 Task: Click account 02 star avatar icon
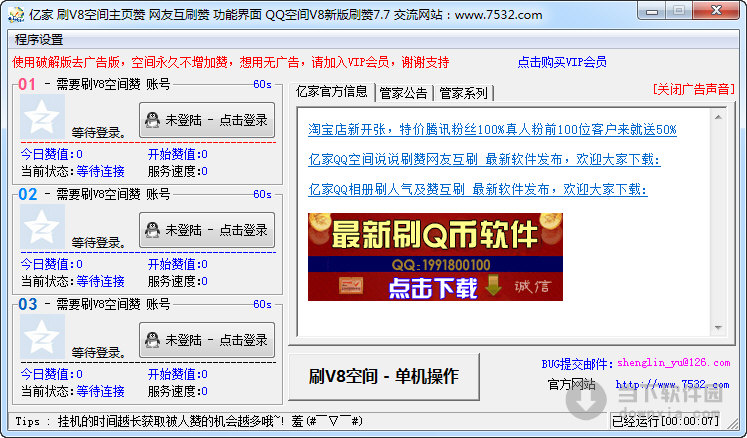pos(42,226)
